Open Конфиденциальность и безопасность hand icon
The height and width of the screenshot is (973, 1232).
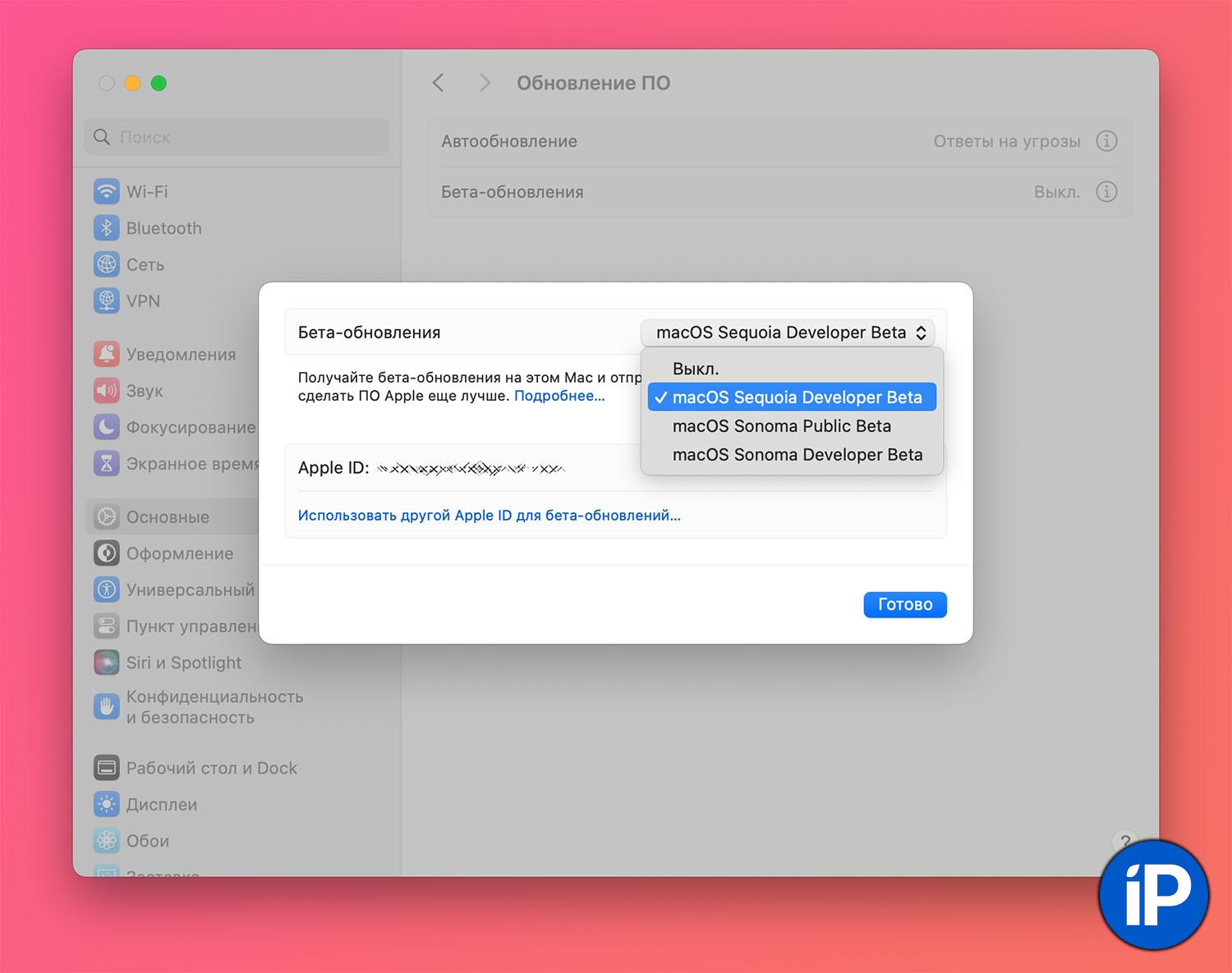106,706
